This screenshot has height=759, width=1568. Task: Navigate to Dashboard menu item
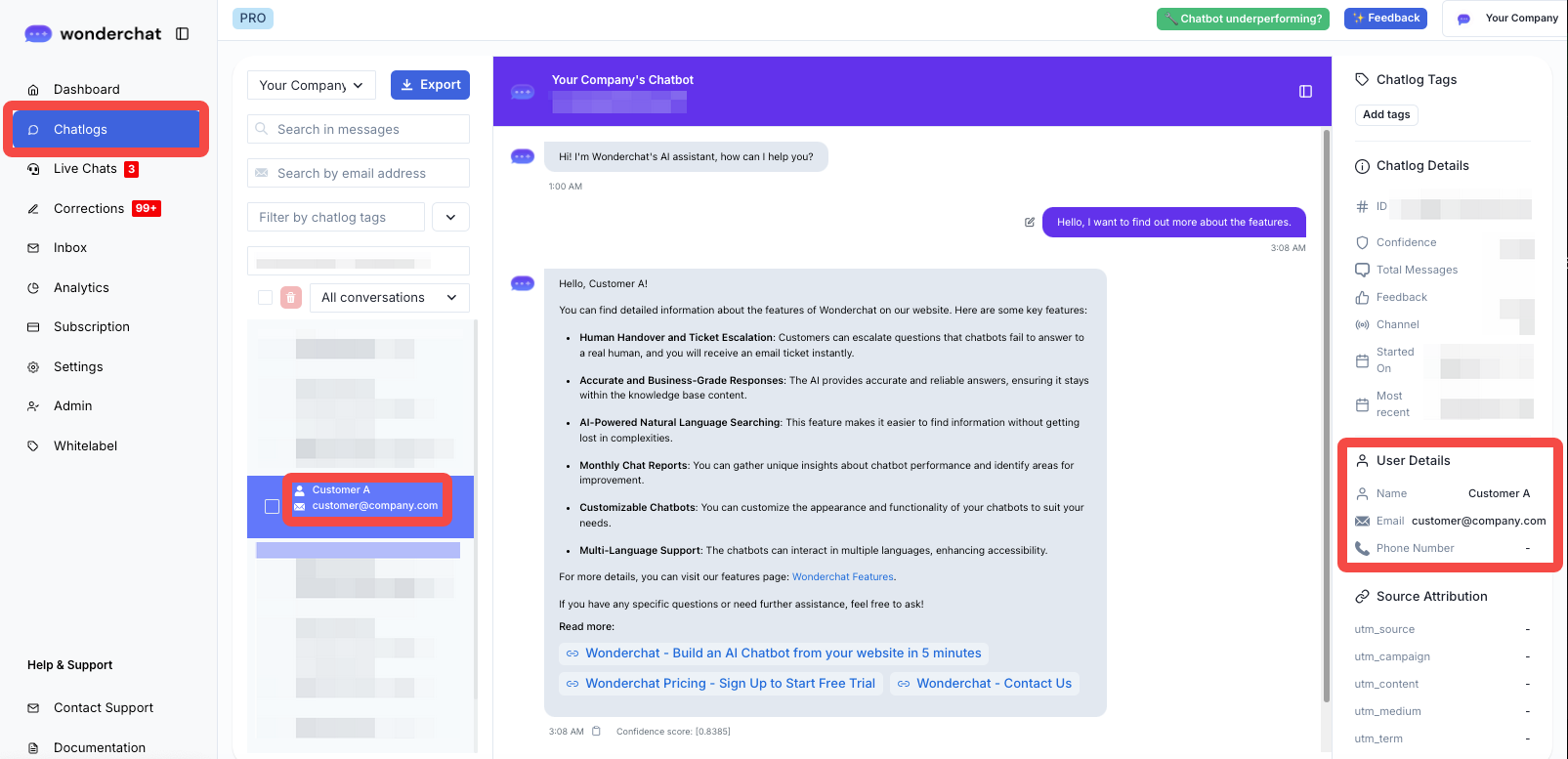(x=86, y=90)
